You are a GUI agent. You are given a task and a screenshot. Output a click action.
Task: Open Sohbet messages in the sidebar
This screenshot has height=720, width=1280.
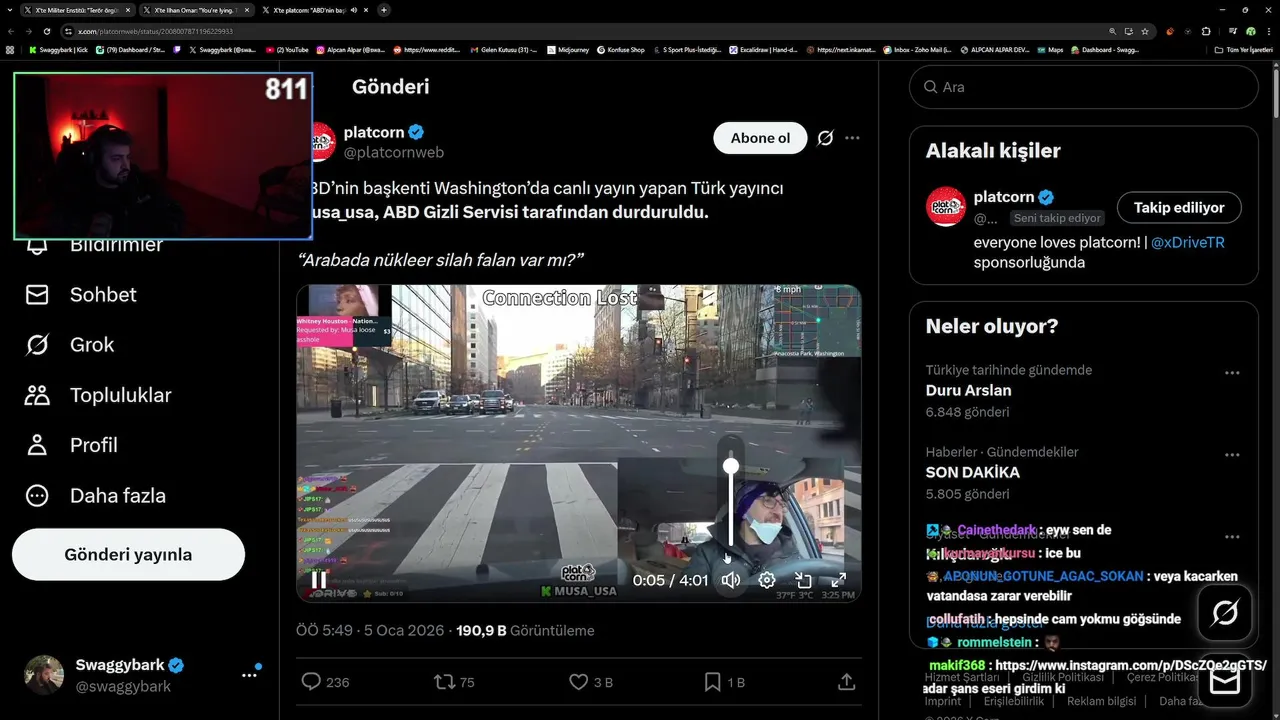[81, 294]
